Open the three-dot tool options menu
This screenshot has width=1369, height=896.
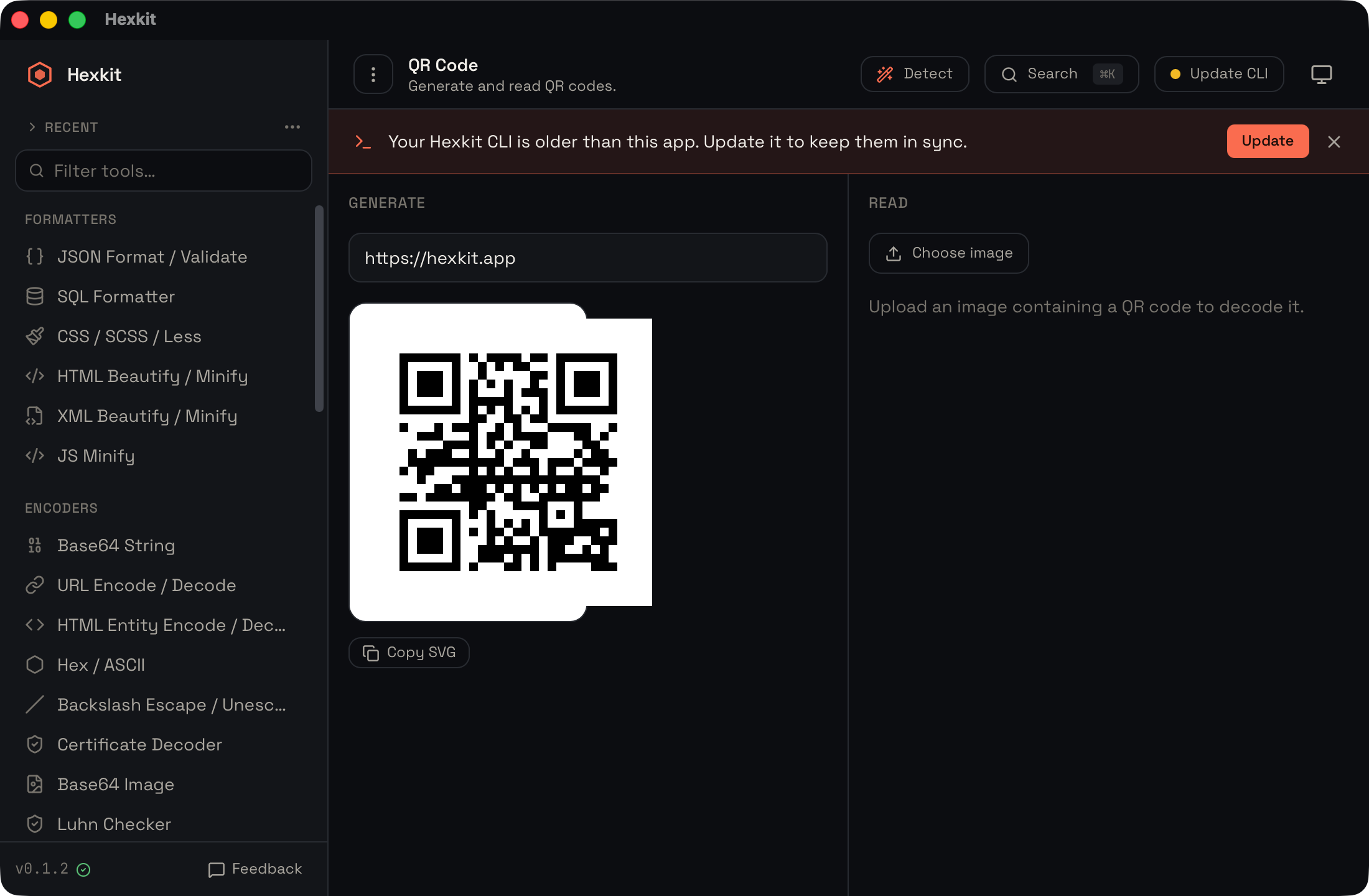pyautogui.click(x=373, y=75)
